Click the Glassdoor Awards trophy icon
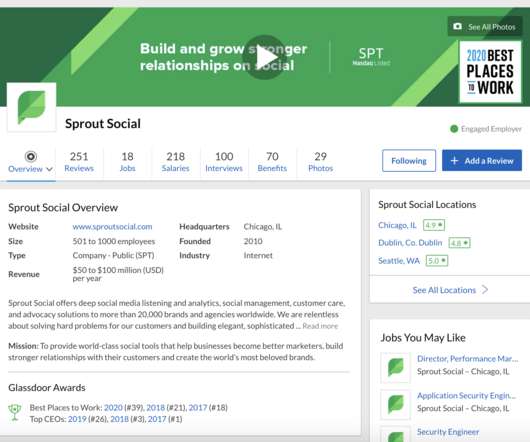 [15, 412]
